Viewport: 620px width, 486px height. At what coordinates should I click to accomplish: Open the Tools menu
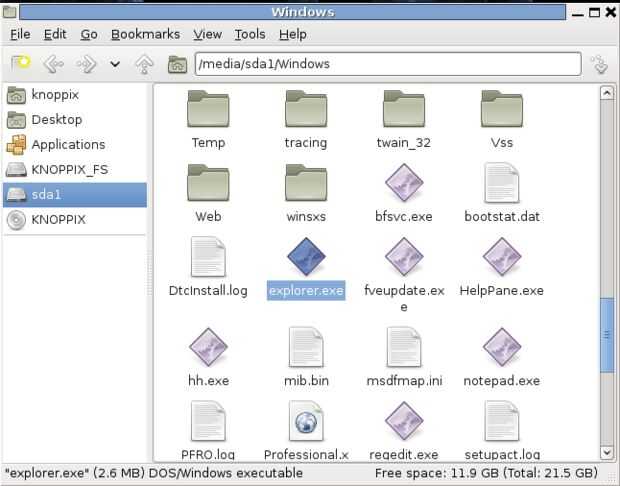pyautogui.click(x=250, y=34)
